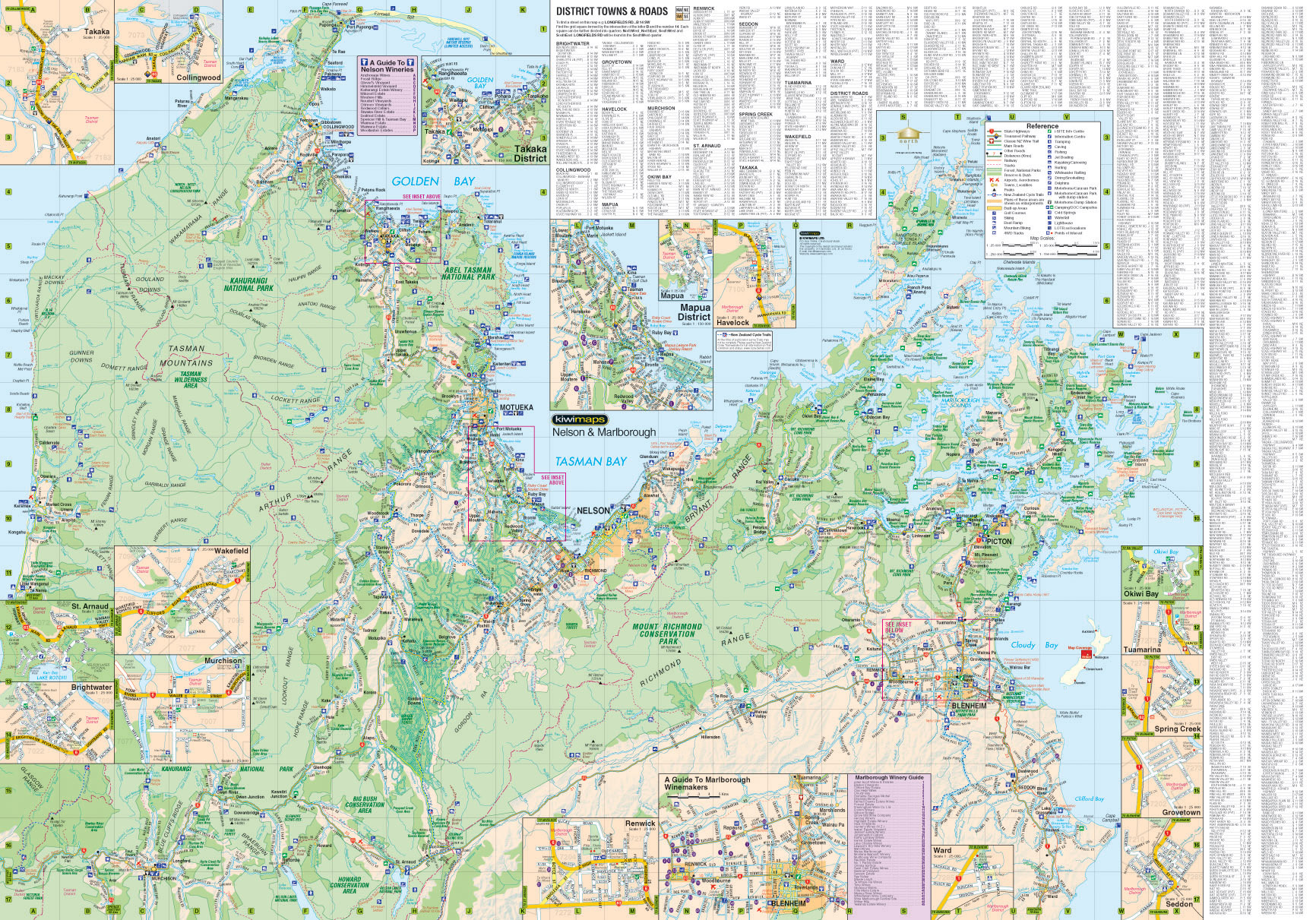This screenshot has height=920, width=1316.
Task: Click the Boat Ramp icon in legend
Action: [994, 223]
